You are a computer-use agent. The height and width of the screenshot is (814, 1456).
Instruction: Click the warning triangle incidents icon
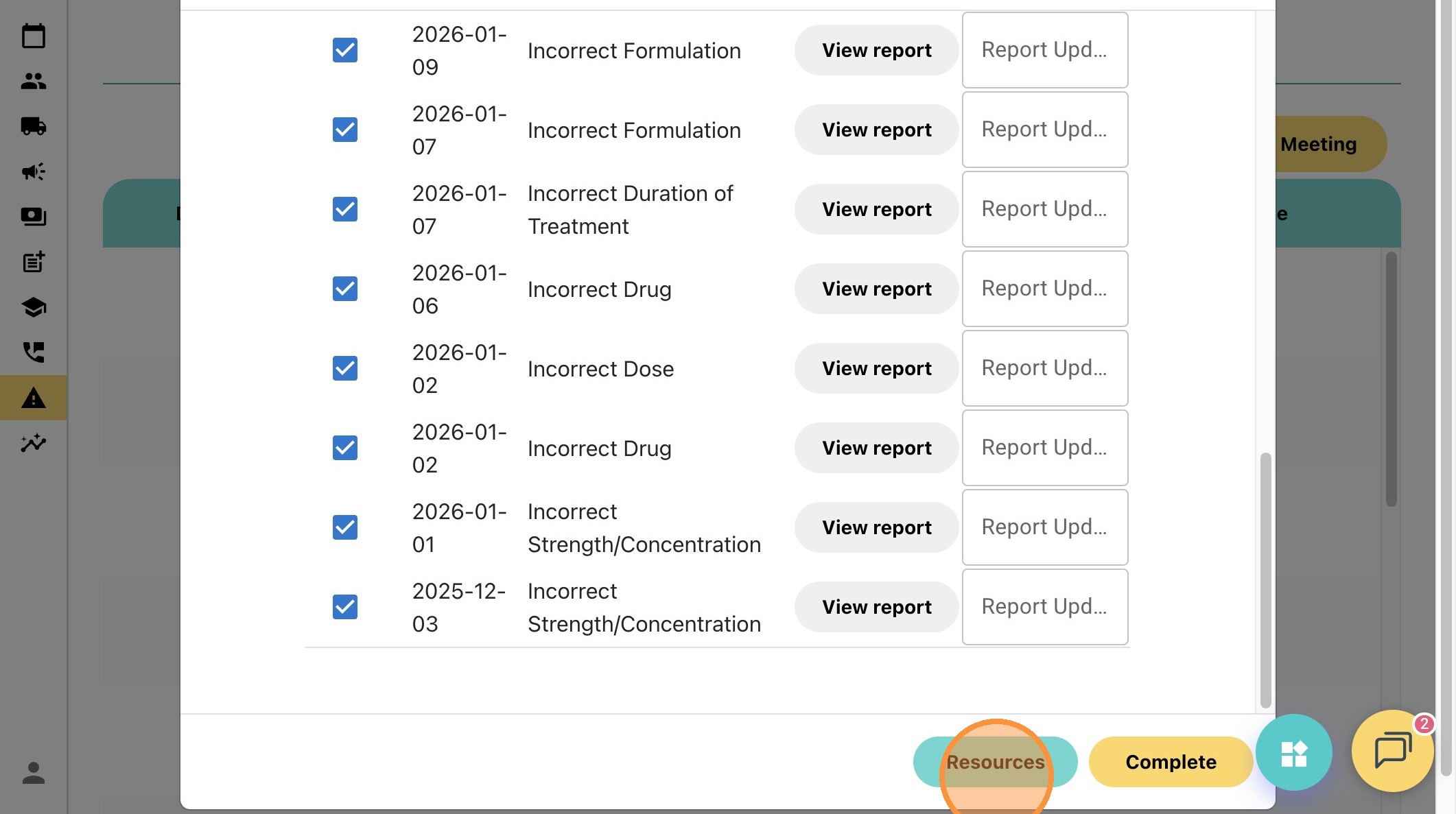33,398
